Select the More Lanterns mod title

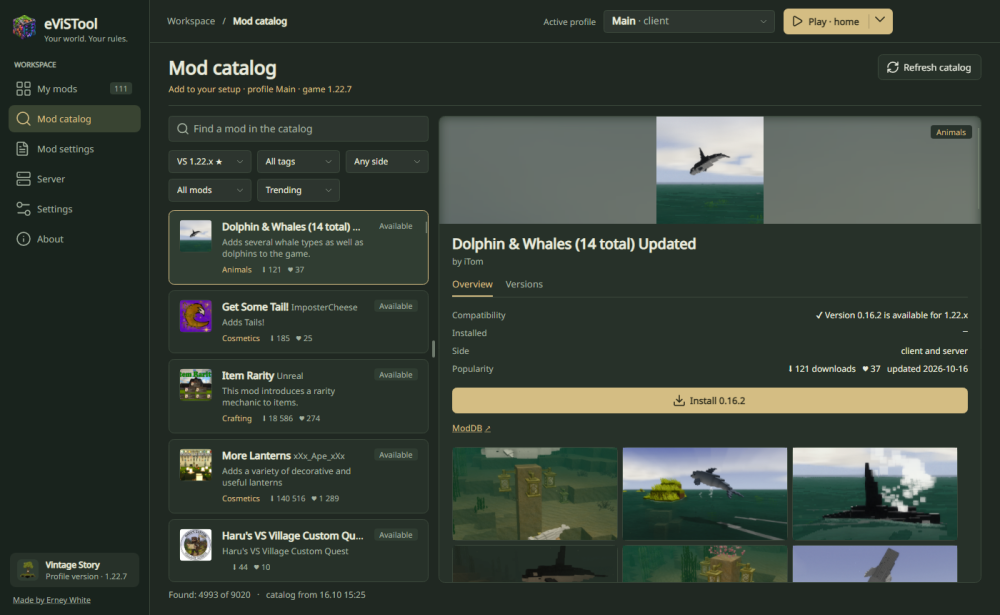[256, 456]
